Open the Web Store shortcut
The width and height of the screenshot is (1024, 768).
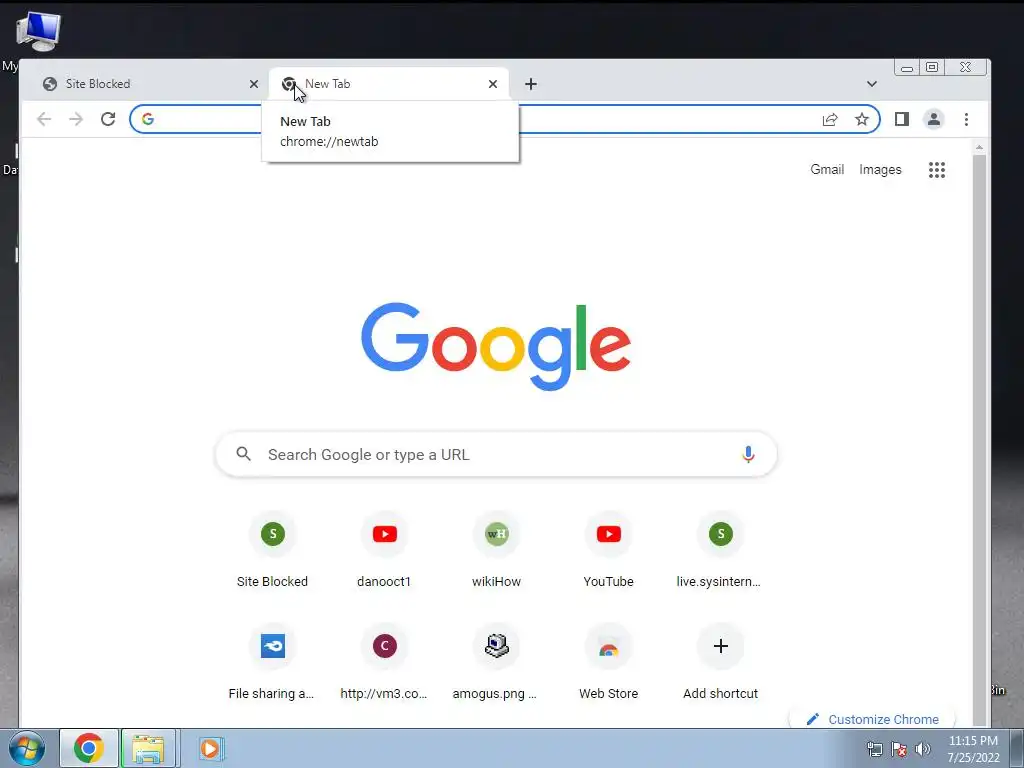coord(609,662)
